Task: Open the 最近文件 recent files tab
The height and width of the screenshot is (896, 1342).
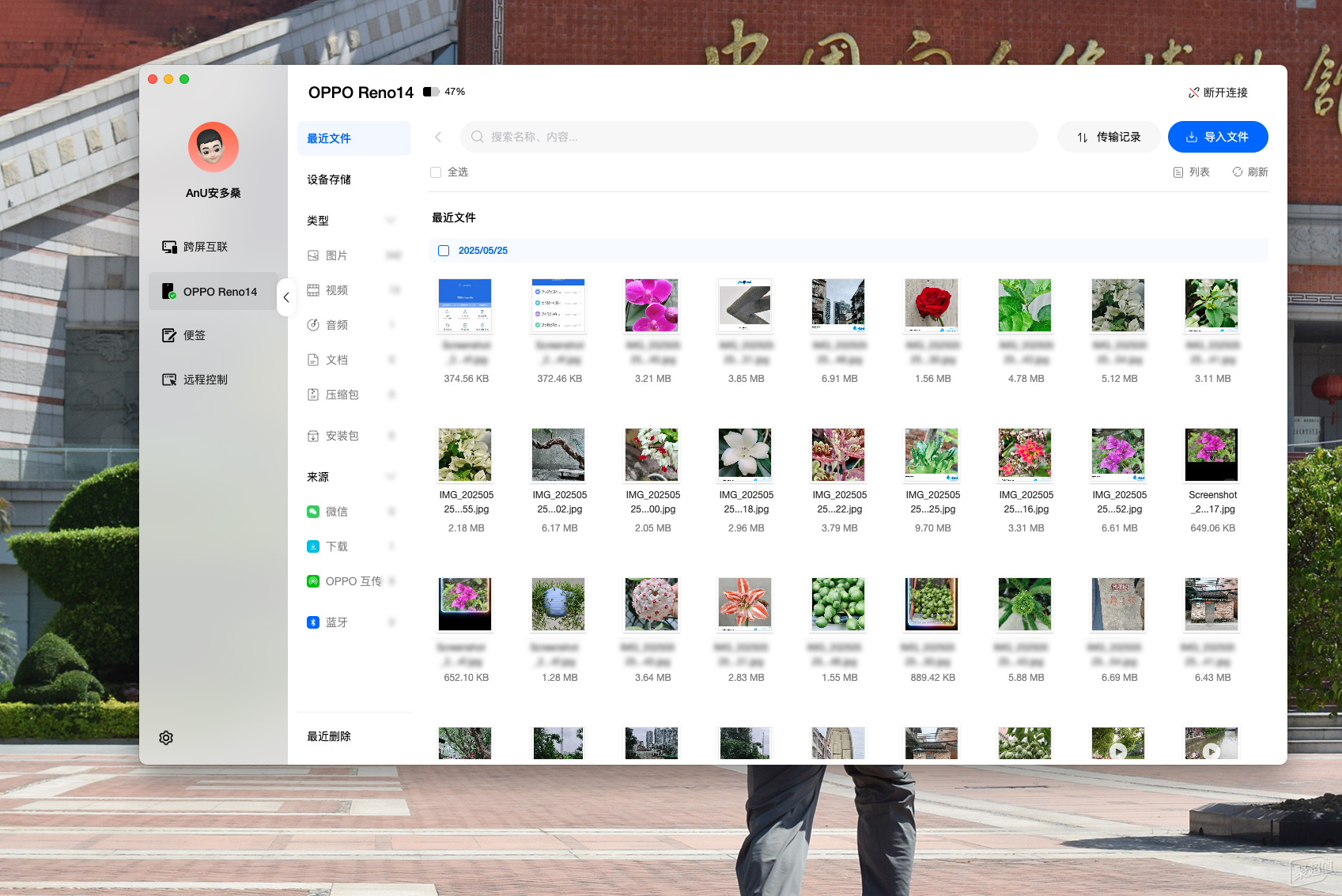Action: 354,138
